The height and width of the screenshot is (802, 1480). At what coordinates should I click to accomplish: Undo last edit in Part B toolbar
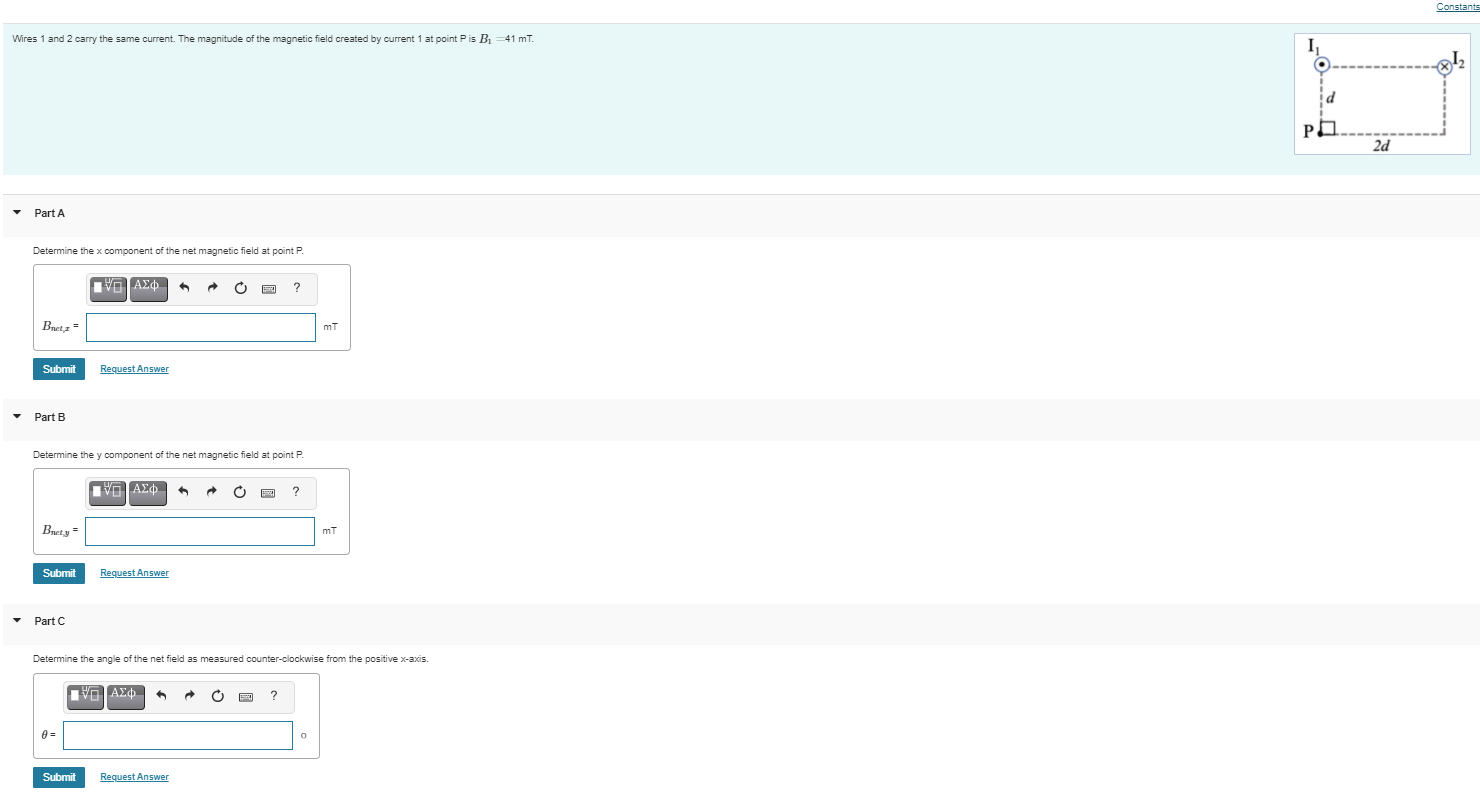coord(184,491)
